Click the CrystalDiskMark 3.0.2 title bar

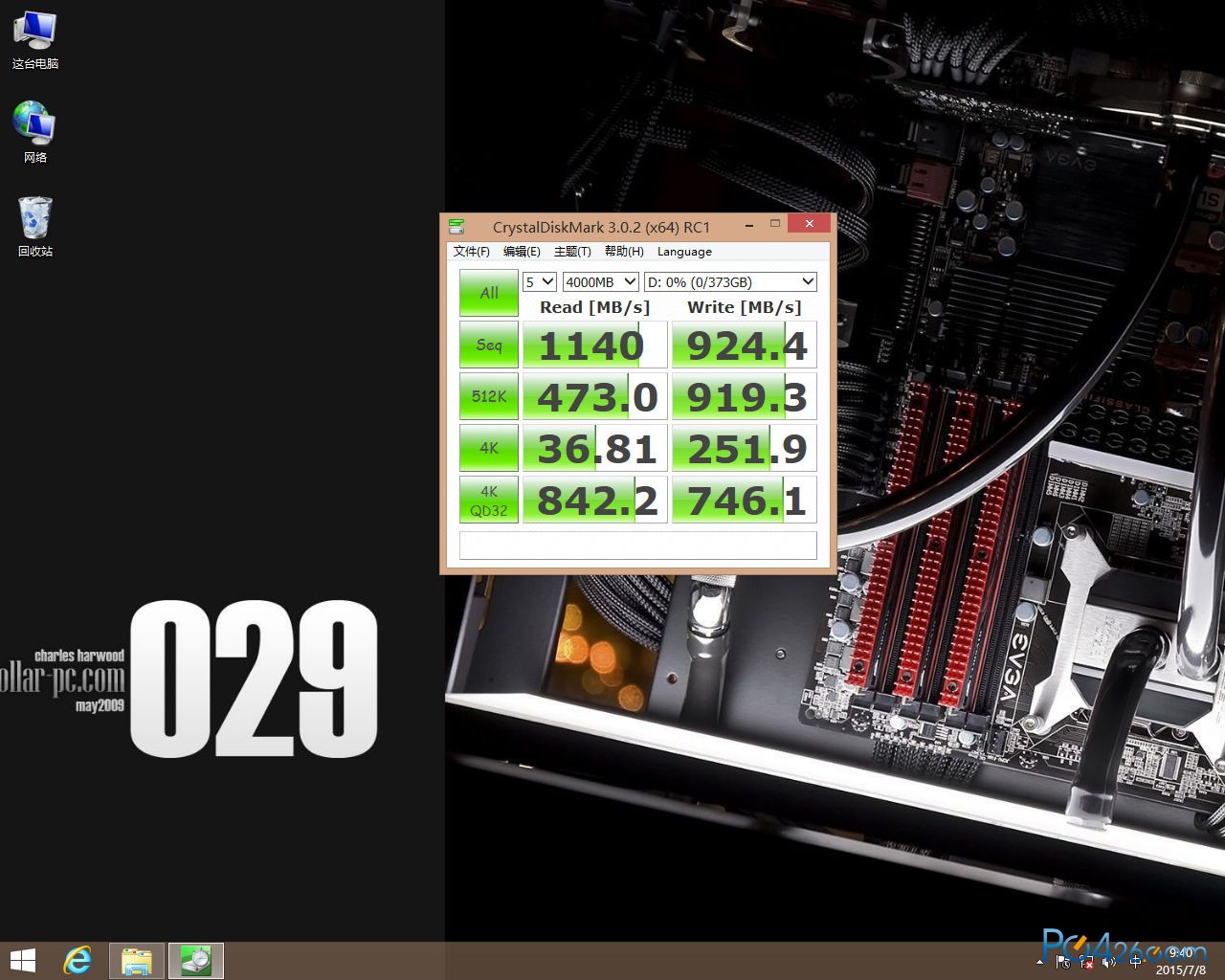[601, 227]
